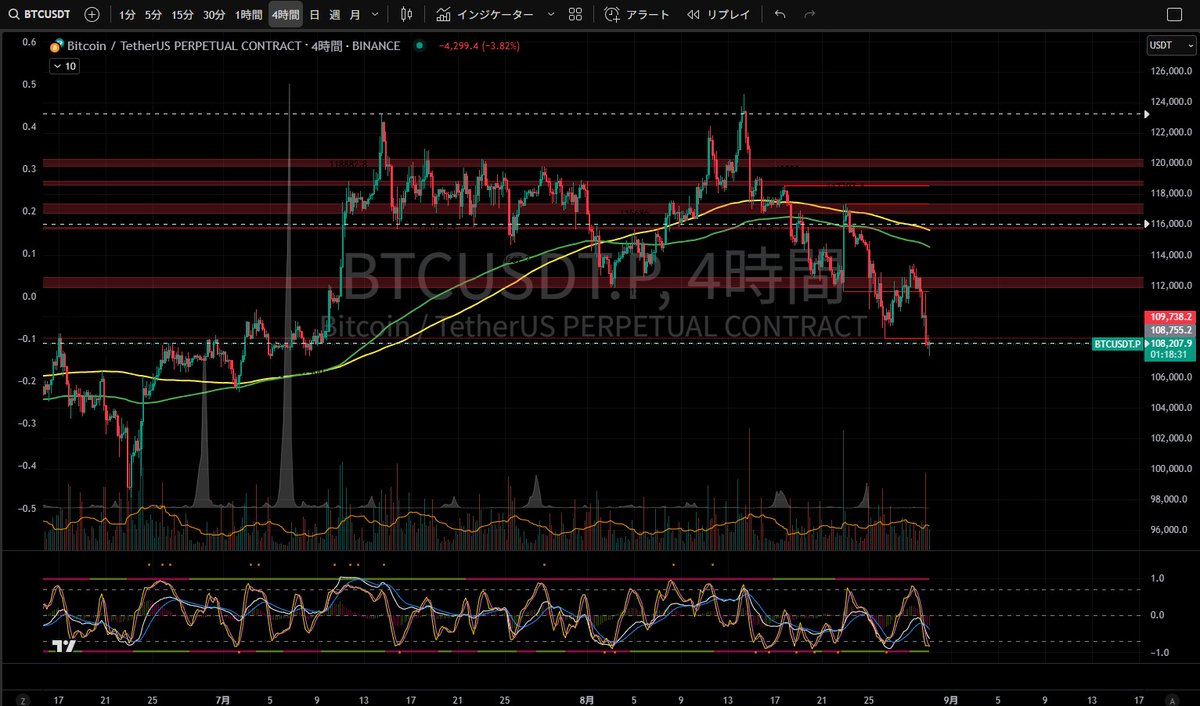Toggle fullscreen layout icon at top right
The image size is (1200, 706).
coord(1176,15)
